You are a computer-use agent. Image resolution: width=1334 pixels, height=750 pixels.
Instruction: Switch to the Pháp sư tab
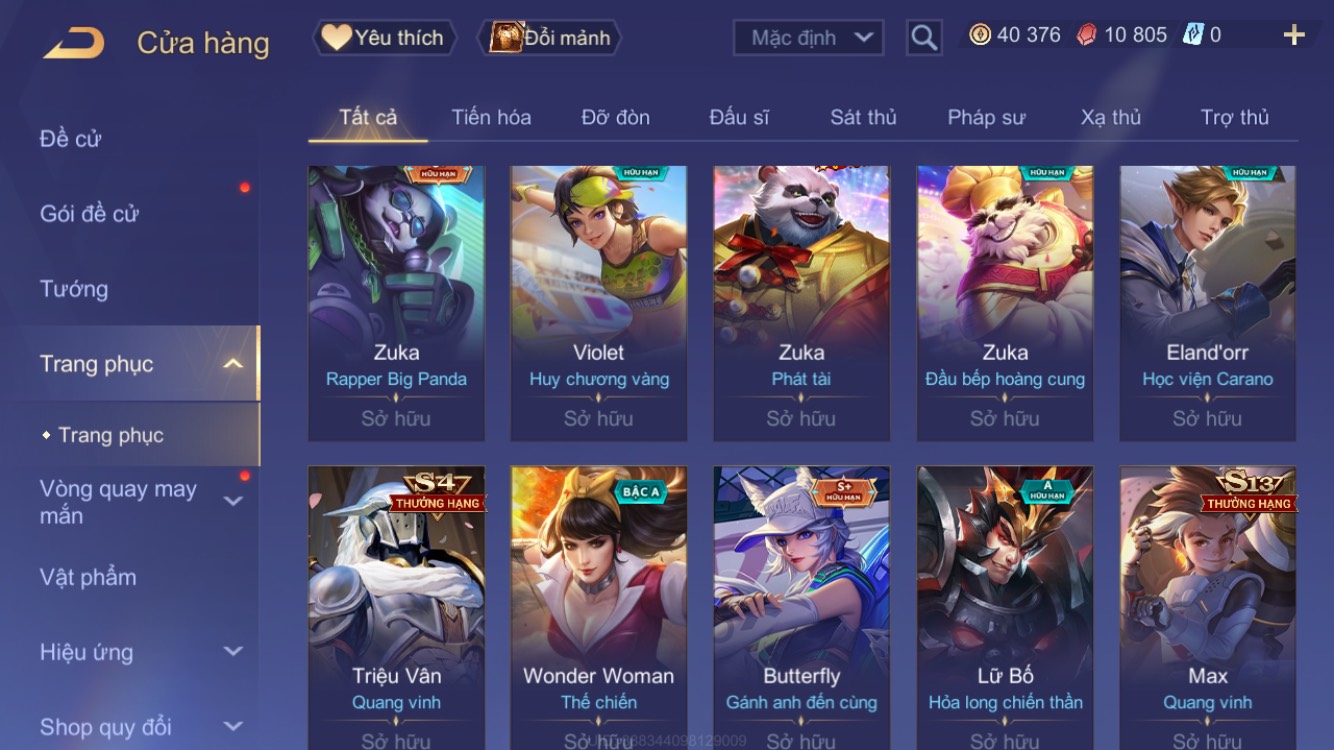pyautogui.click(x=986, y=117)
